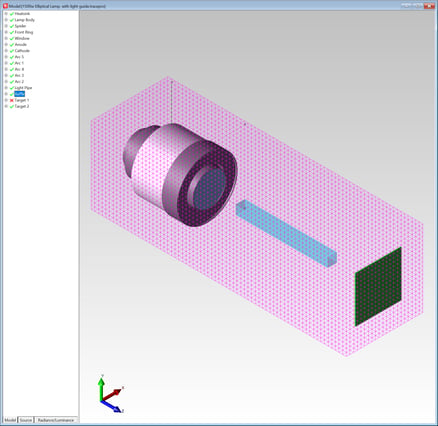The width and height of the screenshot is (438, 426).
Task: Select the Light Pipe label in tree
Action: coord(23,88)
